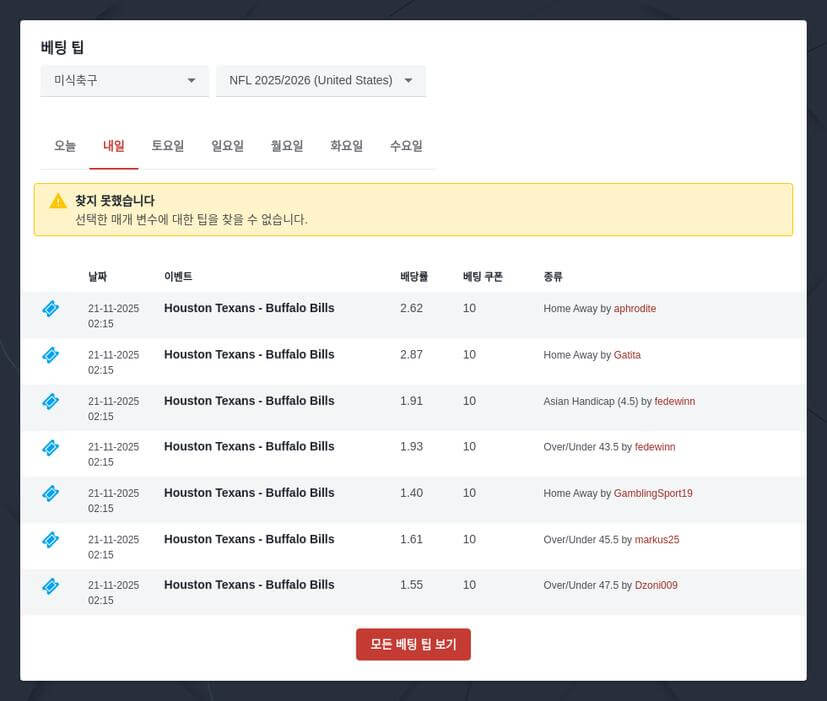
Task: Open aphrodite's tipster profile link
Action: (635, 308)
